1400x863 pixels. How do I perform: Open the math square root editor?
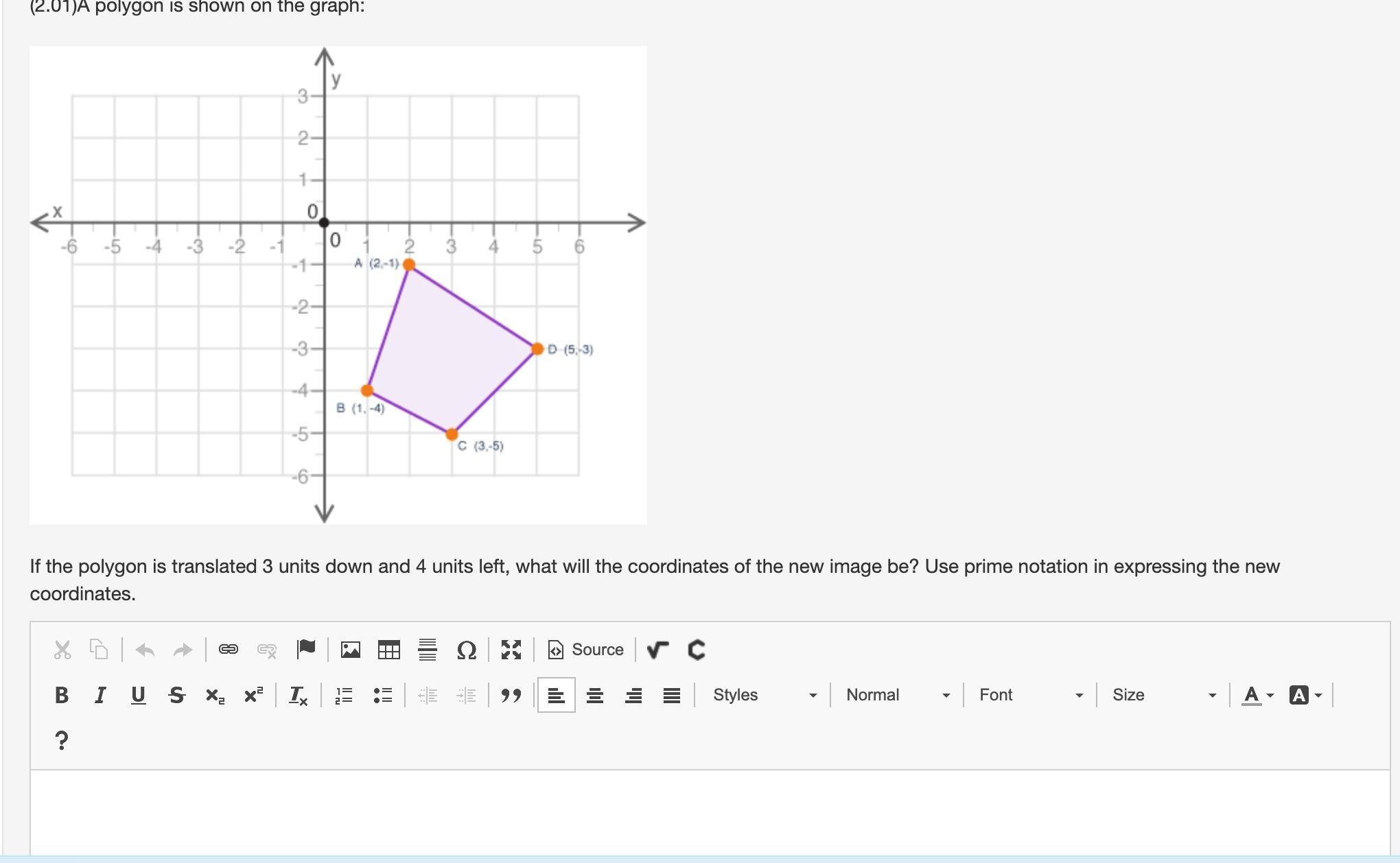[657, 650]
